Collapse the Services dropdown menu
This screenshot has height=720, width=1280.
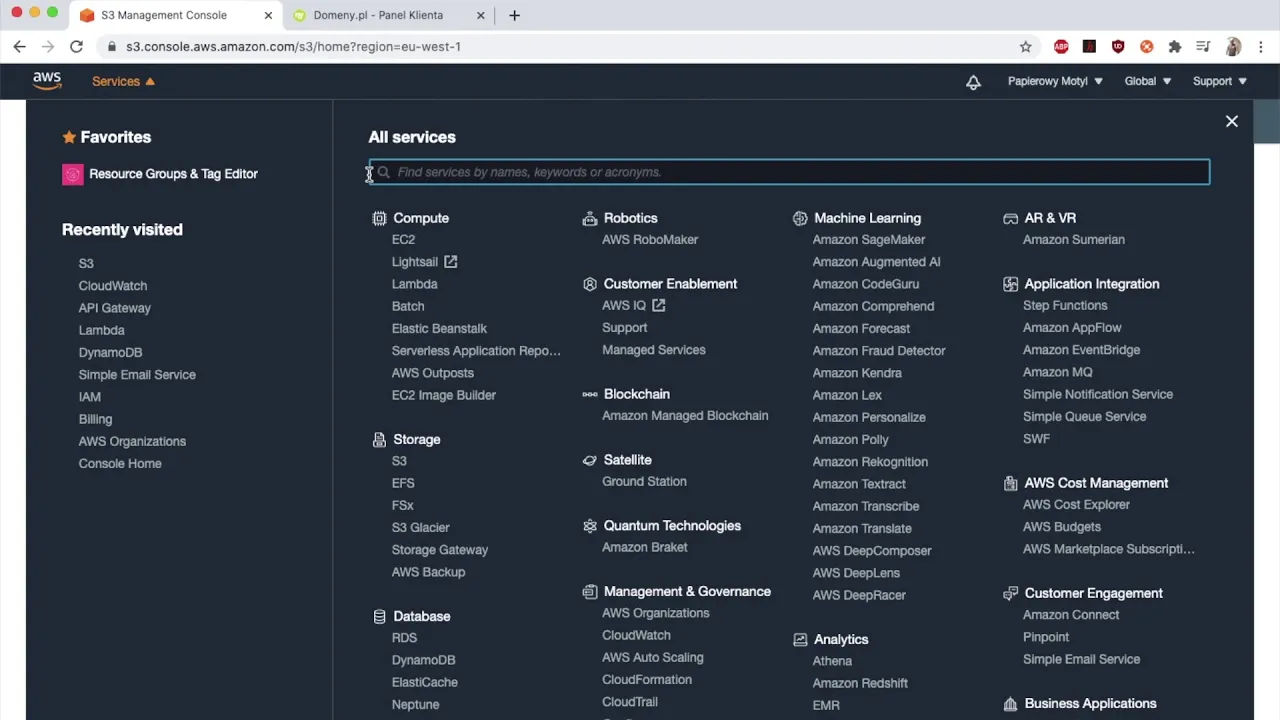point(123,81)
